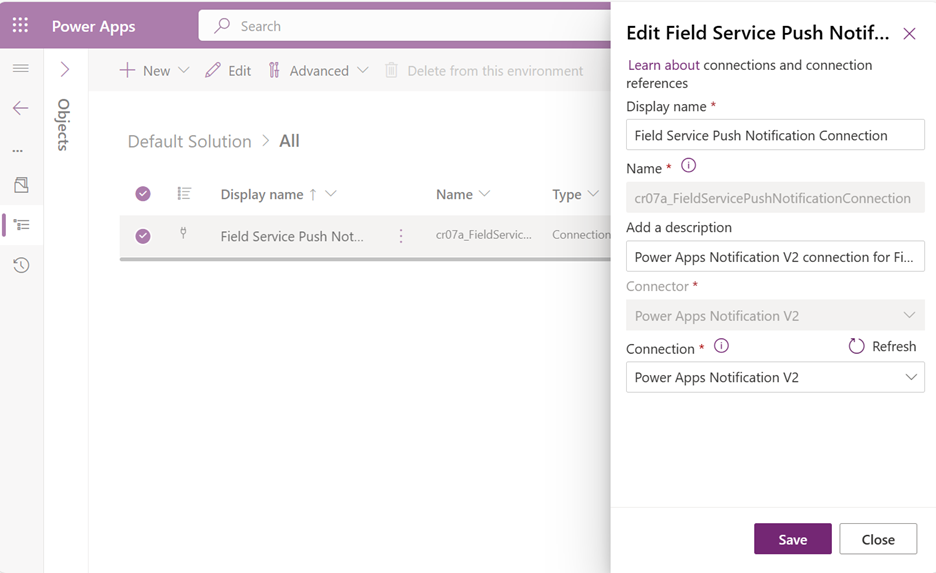
Task: Click the connection reference plug icon
Action: click(183, 233)
